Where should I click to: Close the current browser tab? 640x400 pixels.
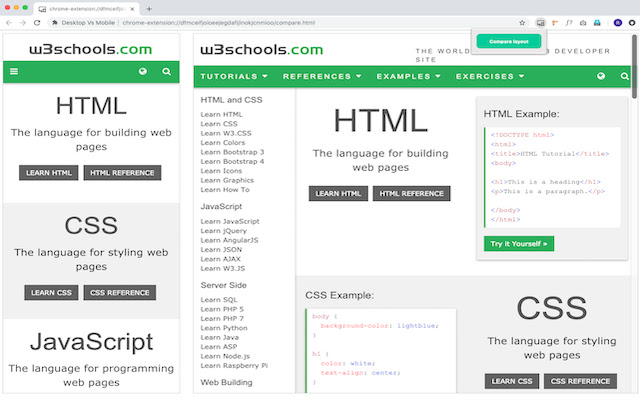(132, 9)
